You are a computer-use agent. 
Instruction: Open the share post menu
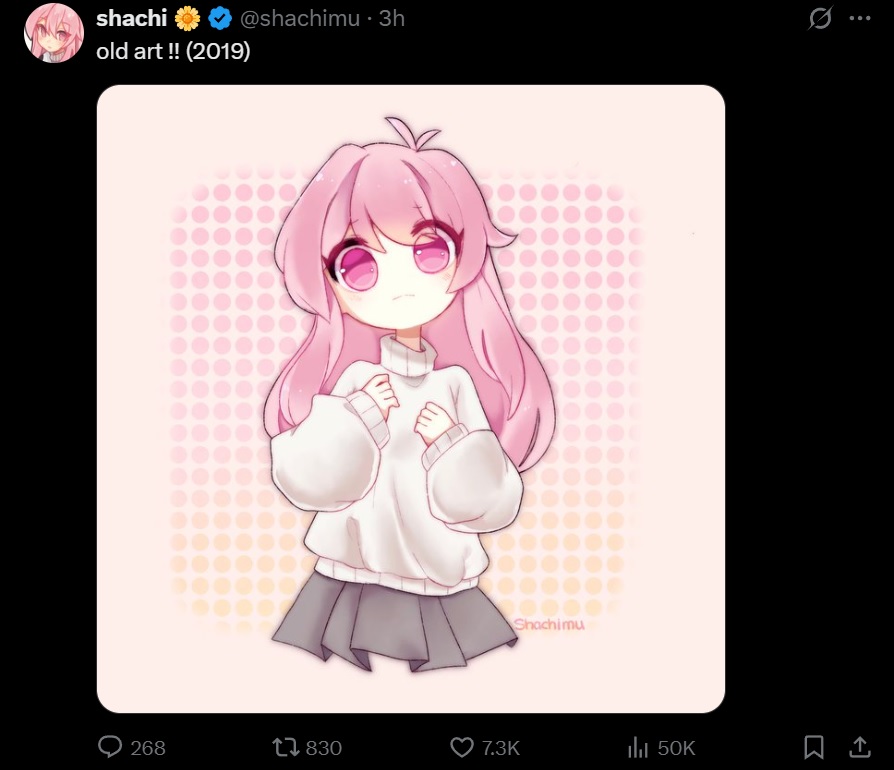(x=860, y=747)
